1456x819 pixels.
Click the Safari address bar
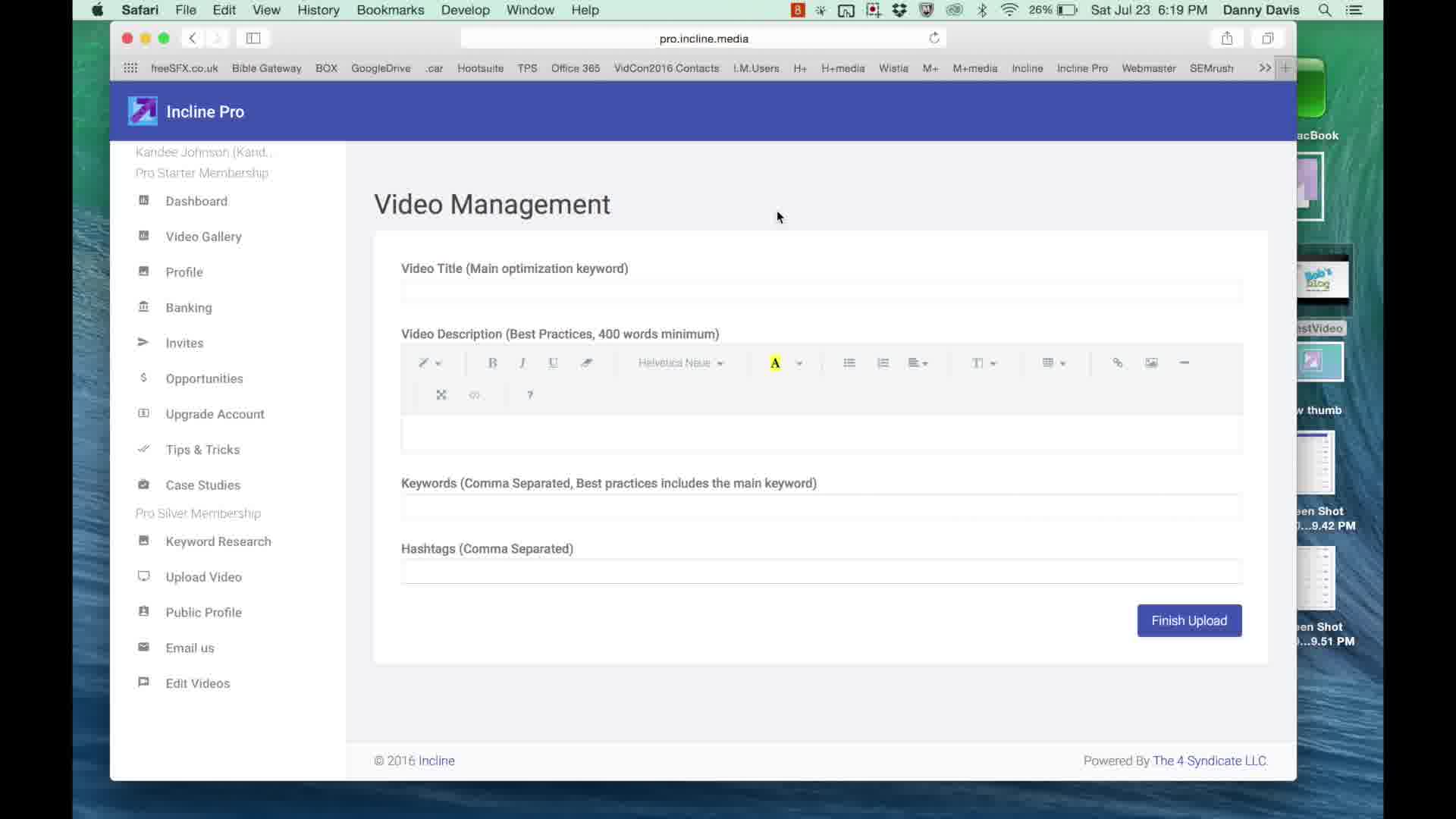tap(704, 38)
